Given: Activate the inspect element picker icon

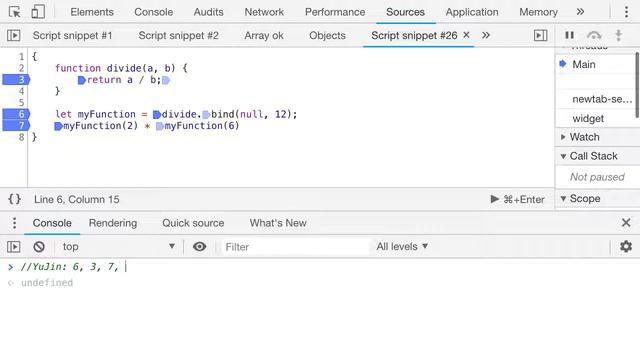Looking at the screenshot, I should tap(15, 12).
